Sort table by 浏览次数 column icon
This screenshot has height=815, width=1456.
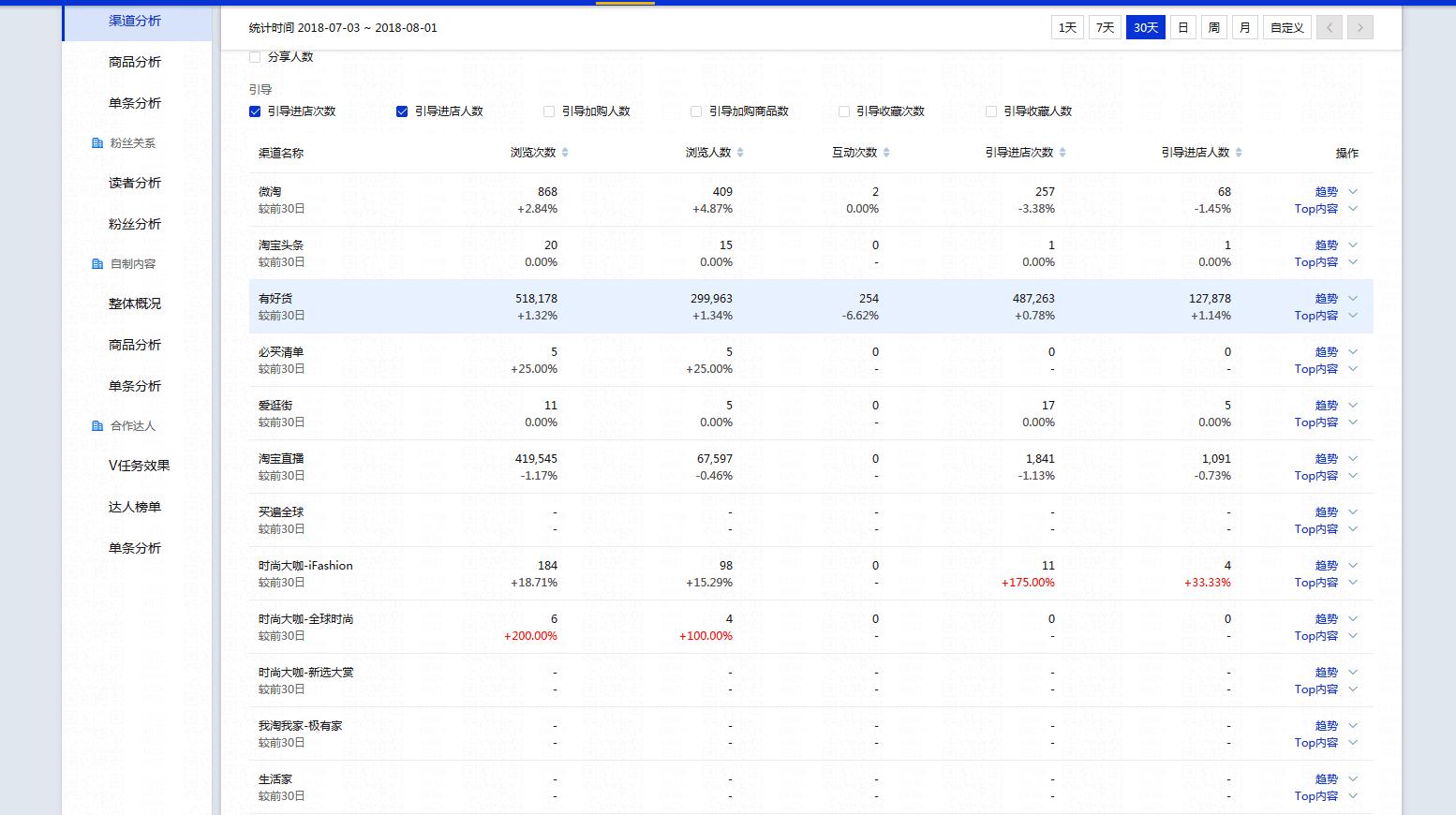click(x=565, y=153)
